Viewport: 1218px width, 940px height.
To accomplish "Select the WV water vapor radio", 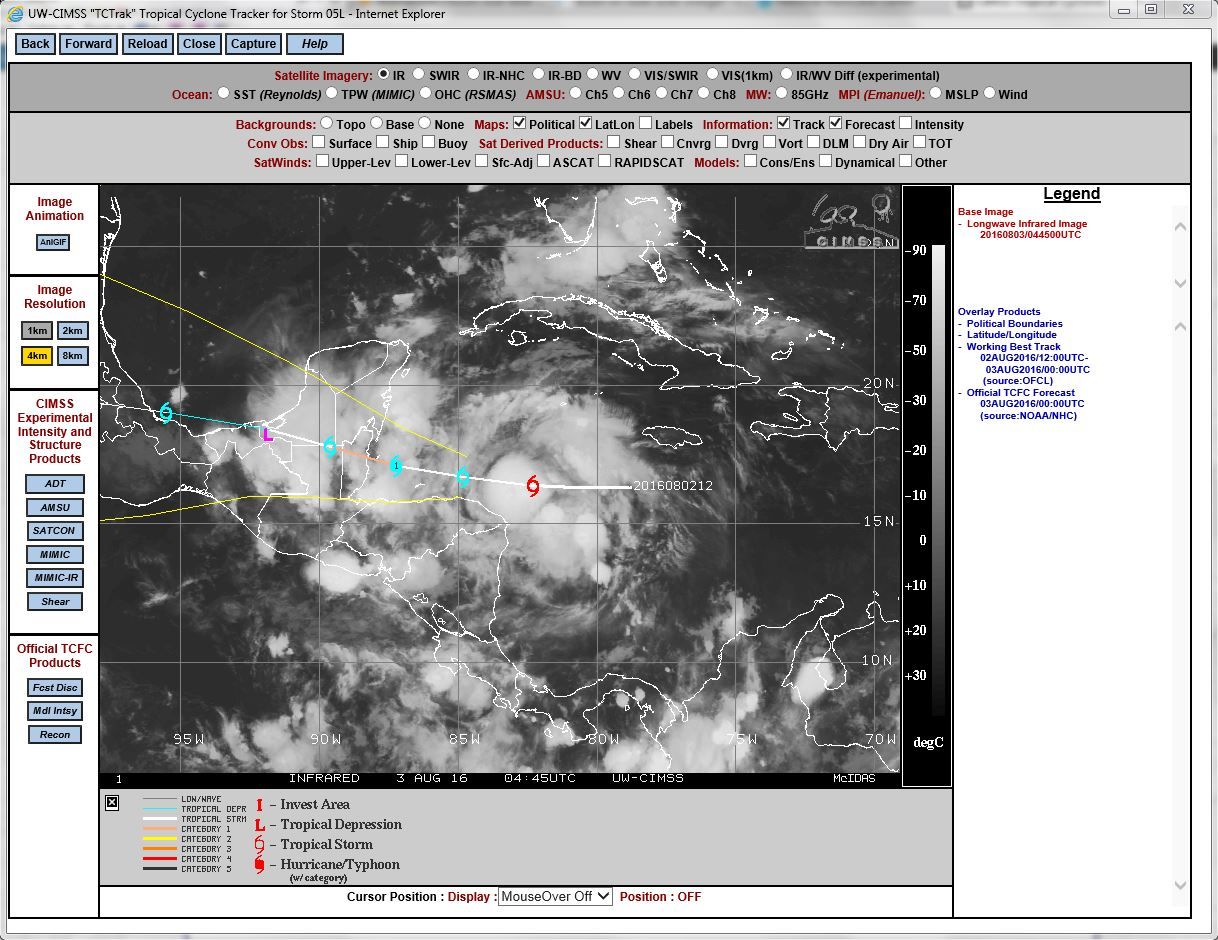I will [592, 75].
